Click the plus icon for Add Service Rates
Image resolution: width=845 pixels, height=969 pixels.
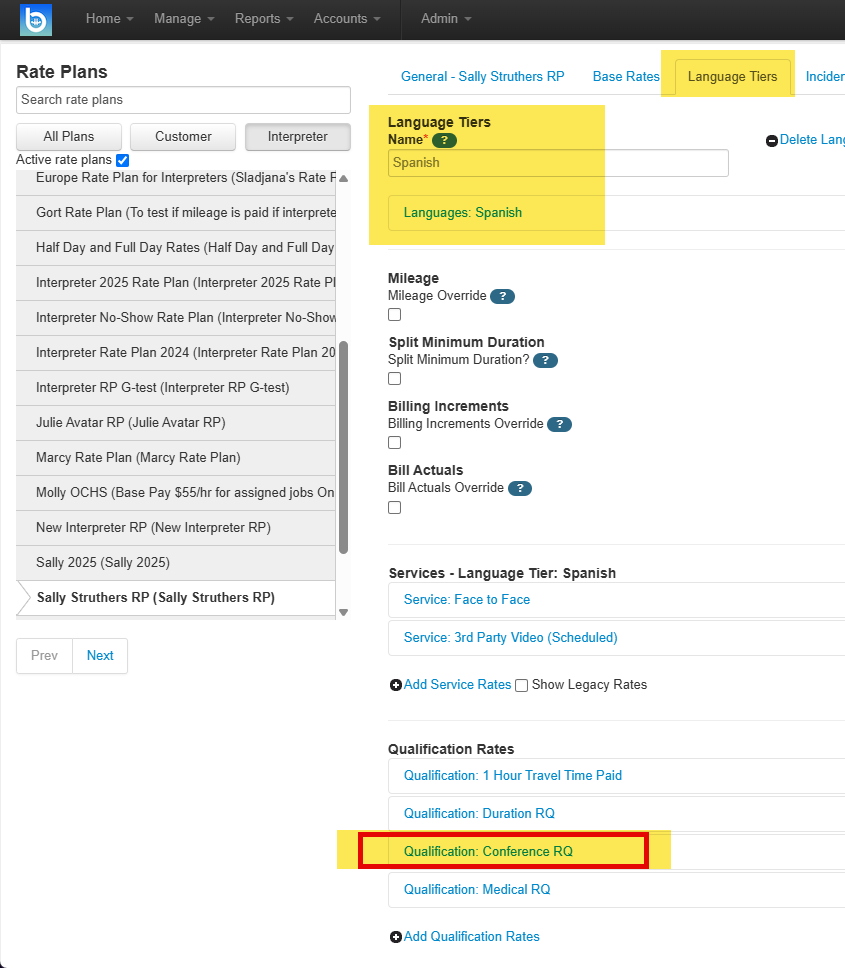coord(396,685)
